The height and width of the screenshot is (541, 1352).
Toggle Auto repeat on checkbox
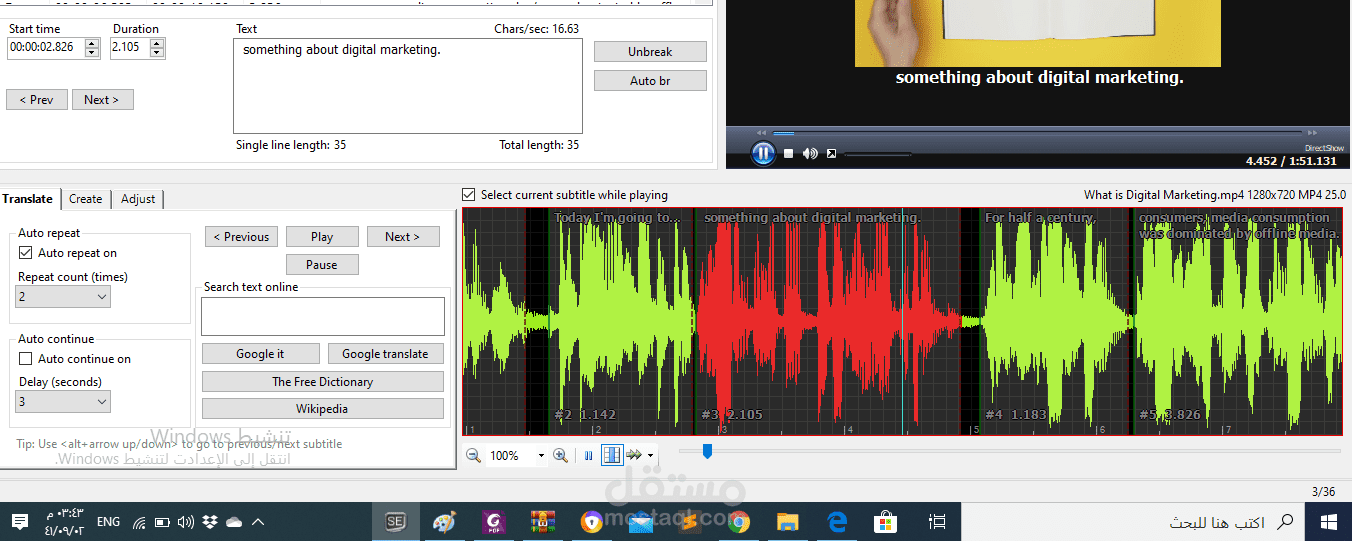click(26, 253)
